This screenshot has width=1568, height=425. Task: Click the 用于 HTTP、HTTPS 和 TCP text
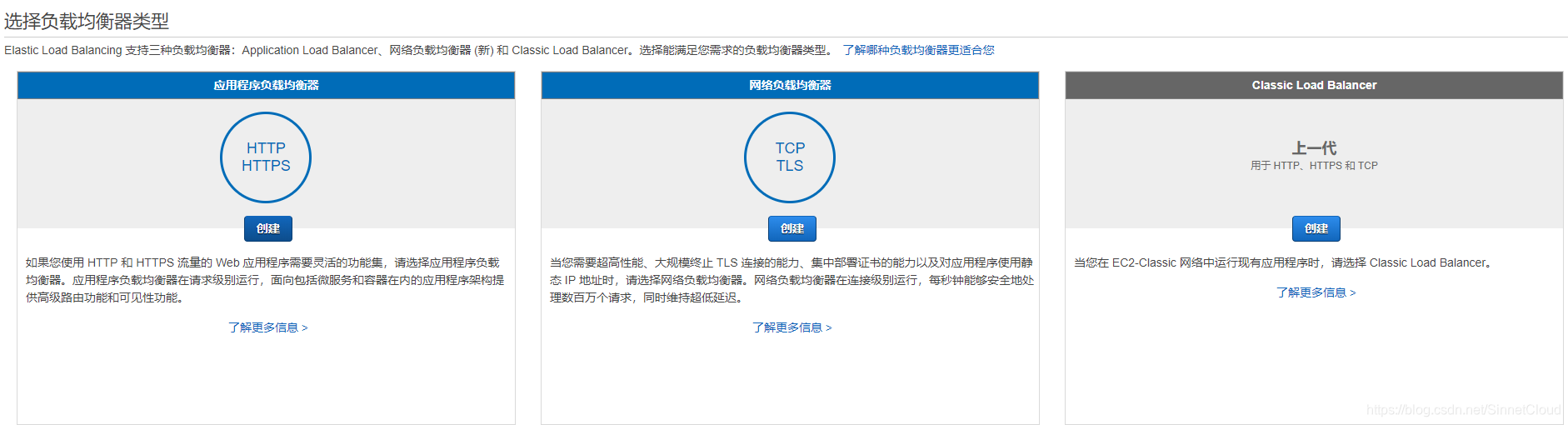pyautogui.click(x=1314, y=166)
